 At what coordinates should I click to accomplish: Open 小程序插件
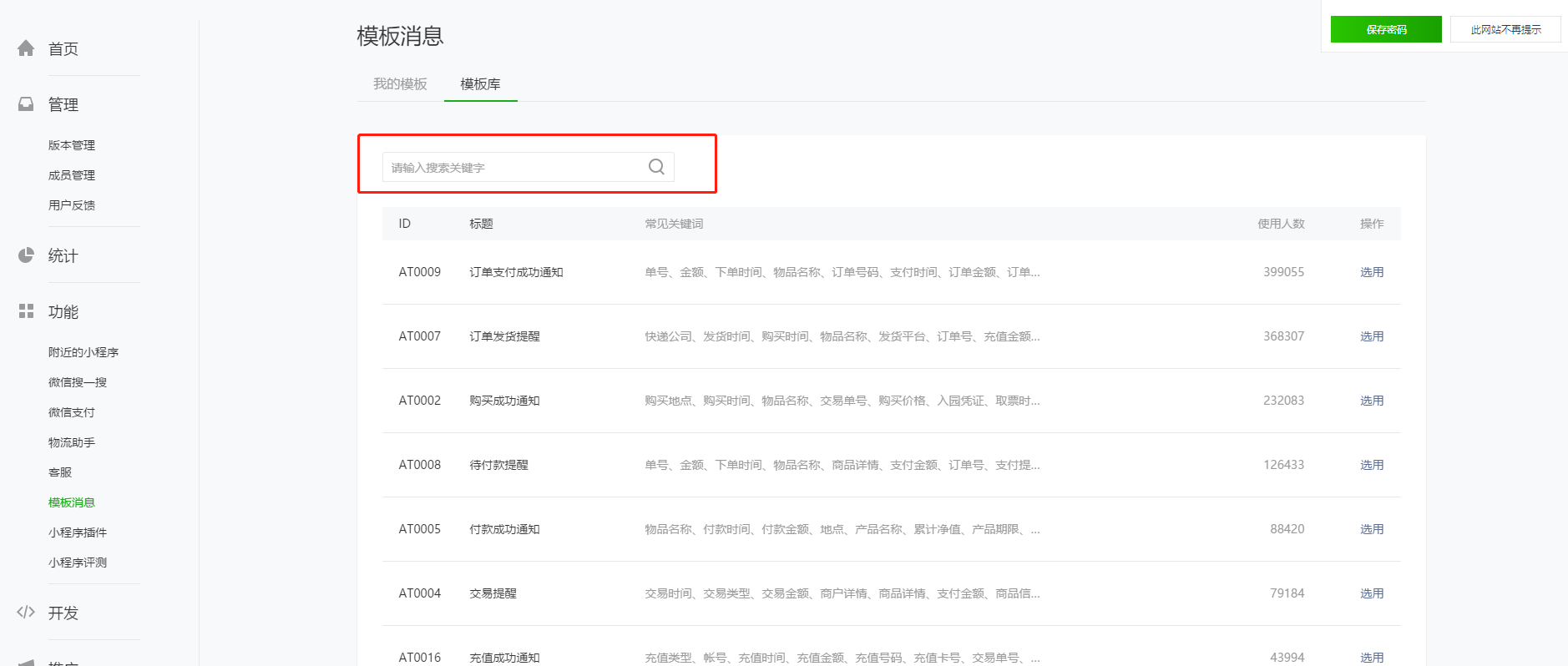(78, 532)
